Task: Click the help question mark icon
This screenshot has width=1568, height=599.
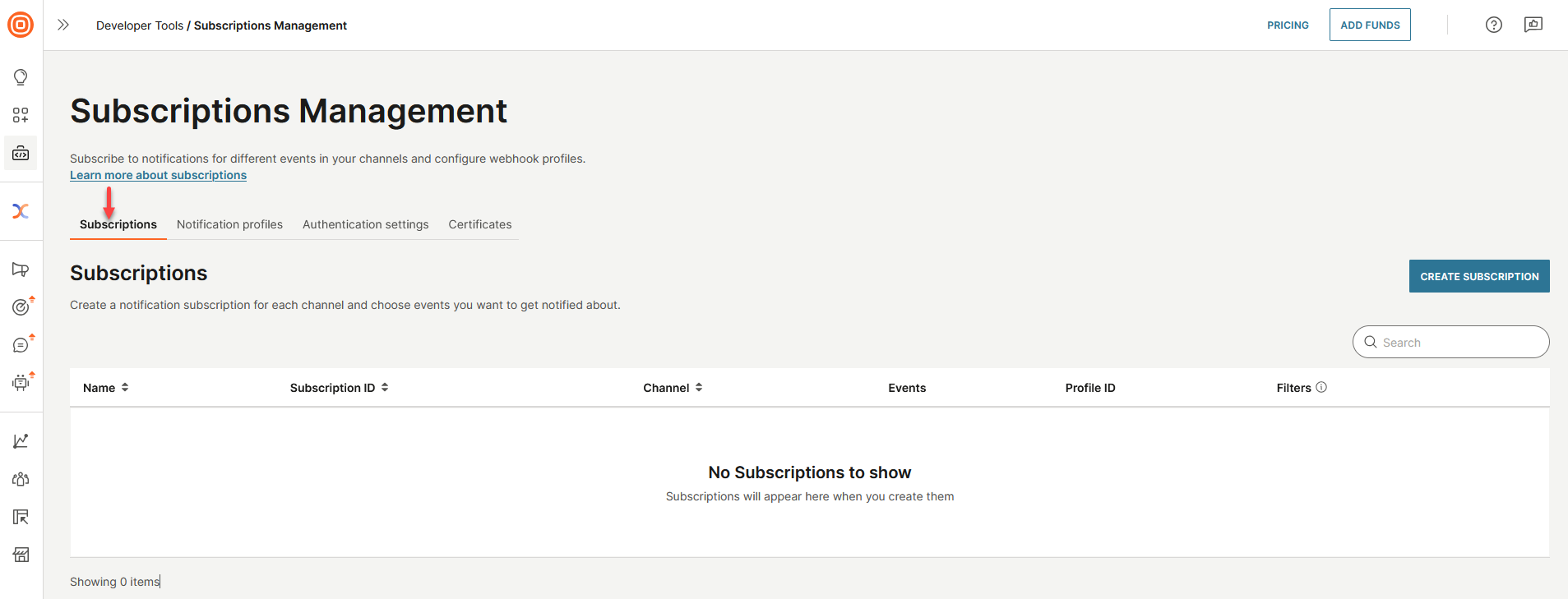Action: coord(1493,25)
